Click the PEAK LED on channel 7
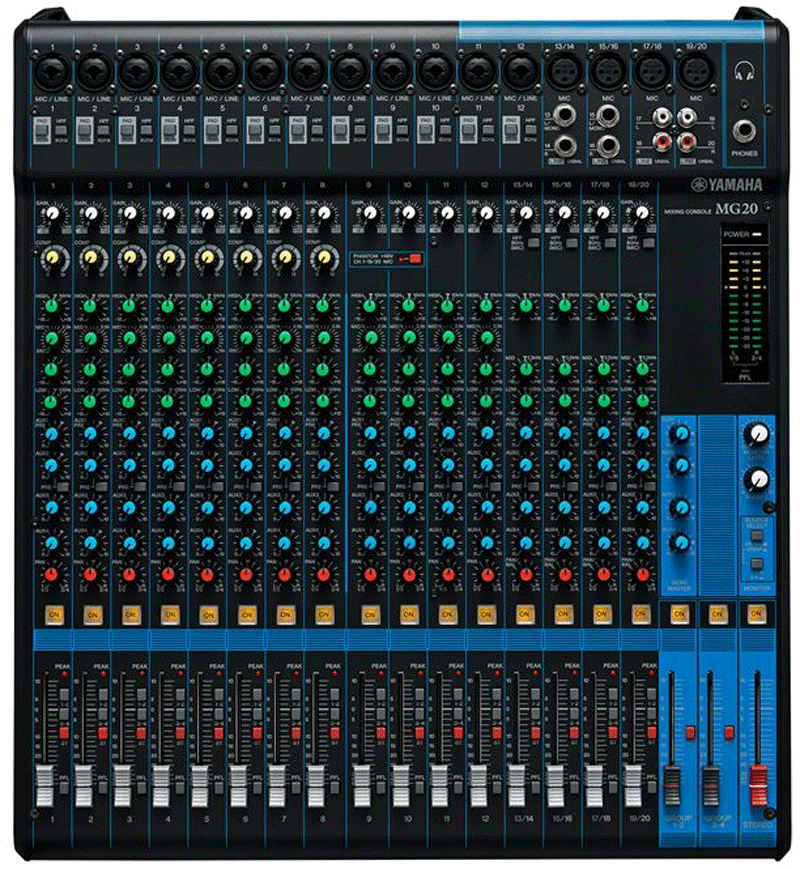This screenshot has width=800, height=869. (297, 674)
